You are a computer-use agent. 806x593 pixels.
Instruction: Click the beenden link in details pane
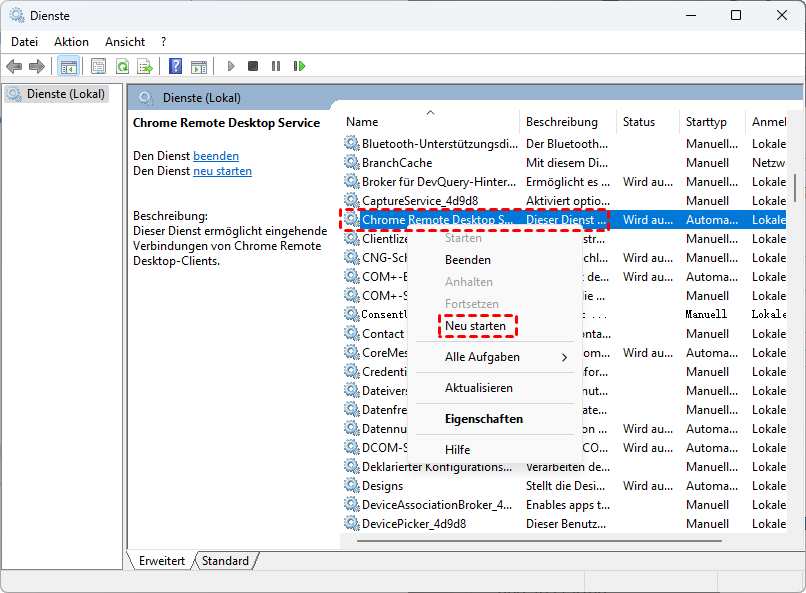click(216, 156)
